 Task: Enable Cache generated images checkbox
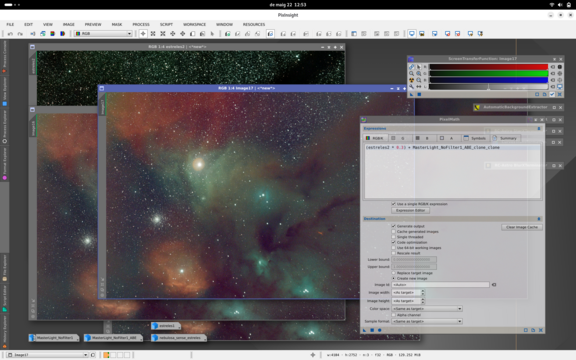pyautogui.click(x=393, y=232)
